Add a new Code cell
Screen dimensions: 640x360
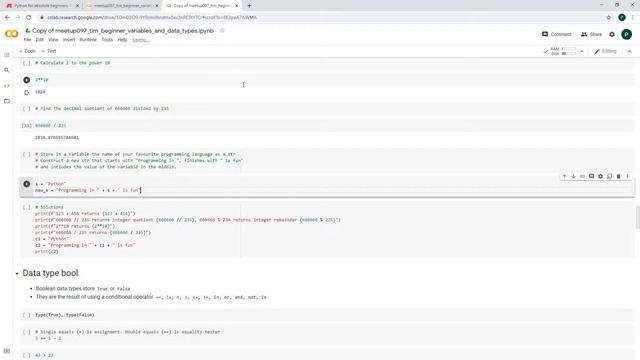point(27,51)
